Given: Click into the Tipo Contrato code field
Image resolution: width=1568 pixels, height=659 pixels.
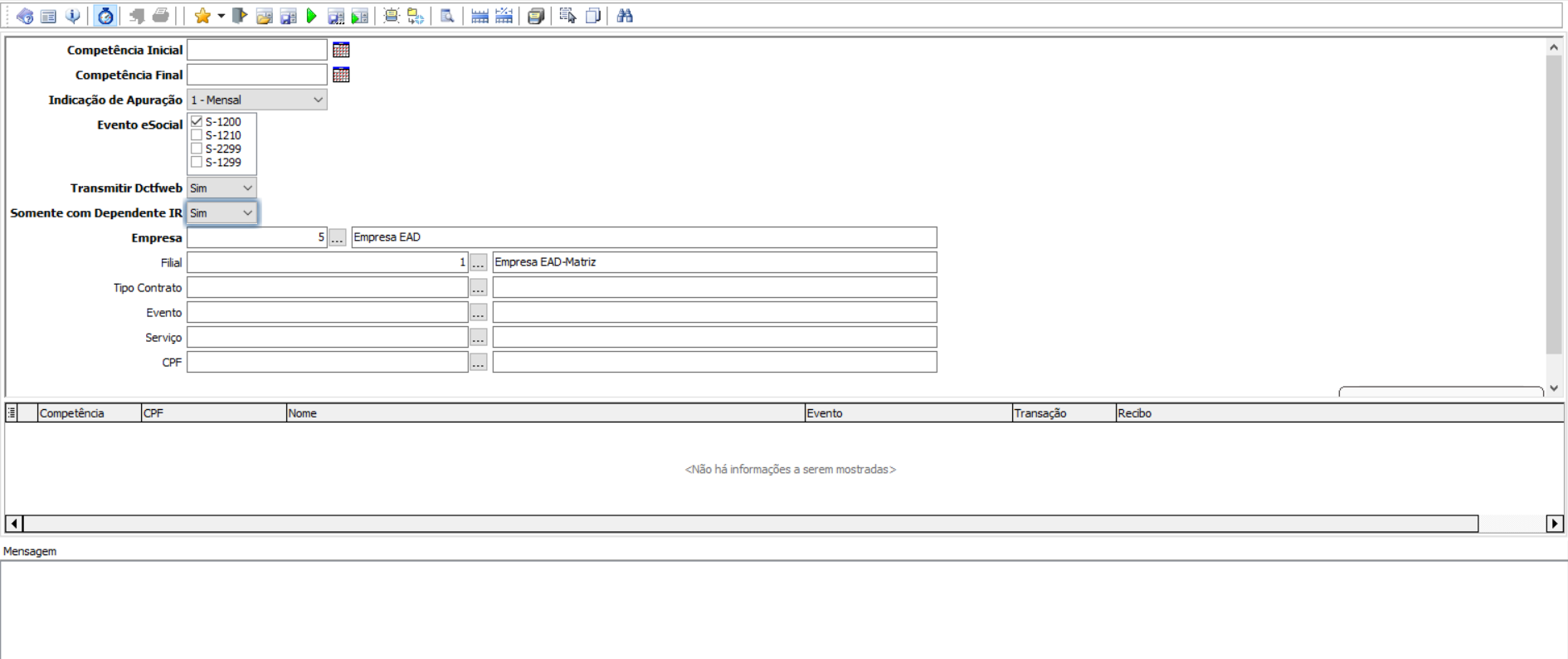Looking at the screenshot, I should (x=327, y=288).
